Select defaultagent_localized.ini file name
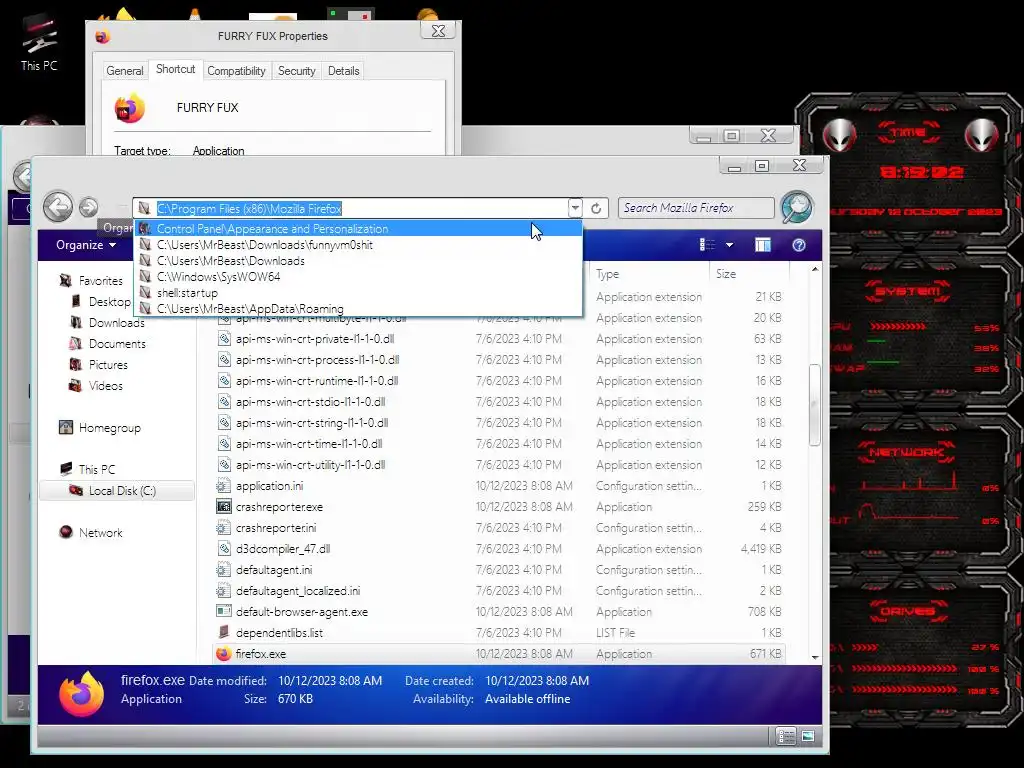This screenshot has height=768, width=1024. click(298, 591)
